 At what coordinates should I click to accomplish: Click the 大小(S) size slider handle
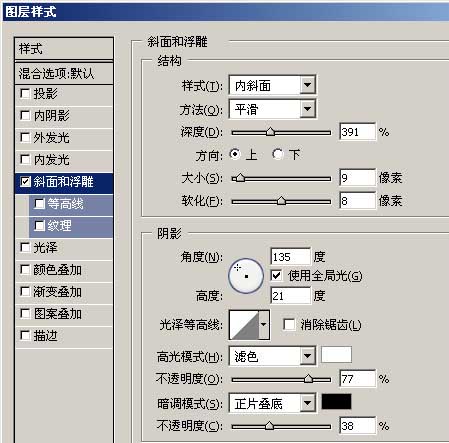coord(240,178)
